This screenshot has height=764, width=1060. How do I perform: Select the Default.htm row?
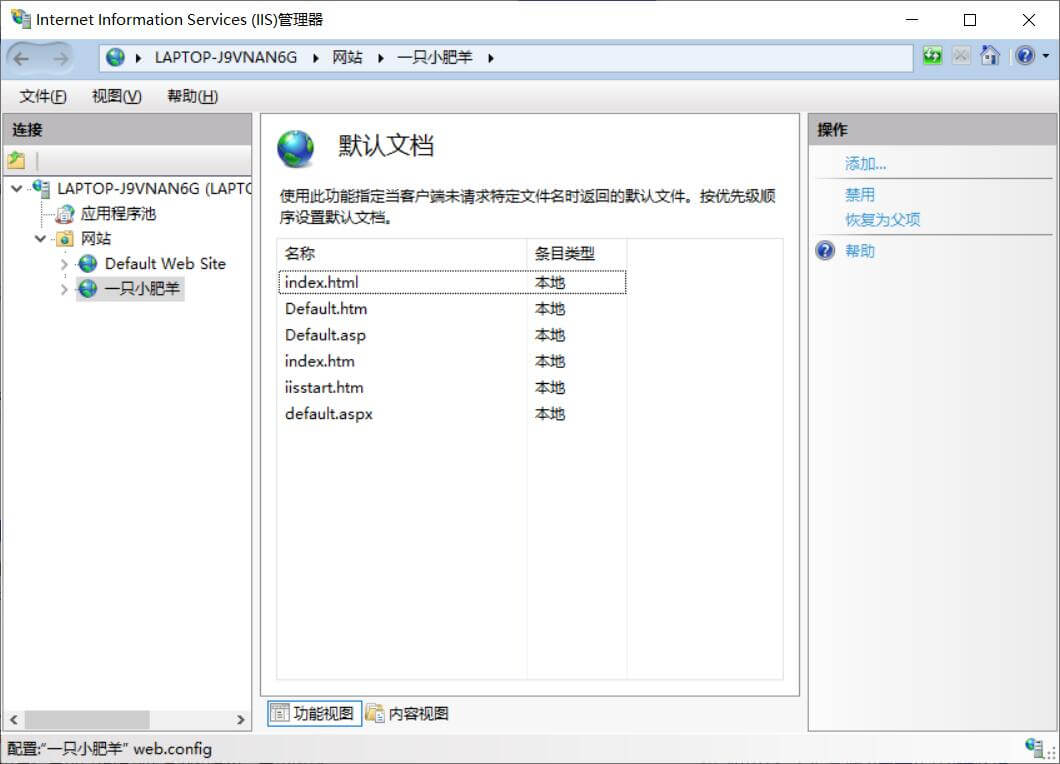pyautogui.click(x=452, y=309)
